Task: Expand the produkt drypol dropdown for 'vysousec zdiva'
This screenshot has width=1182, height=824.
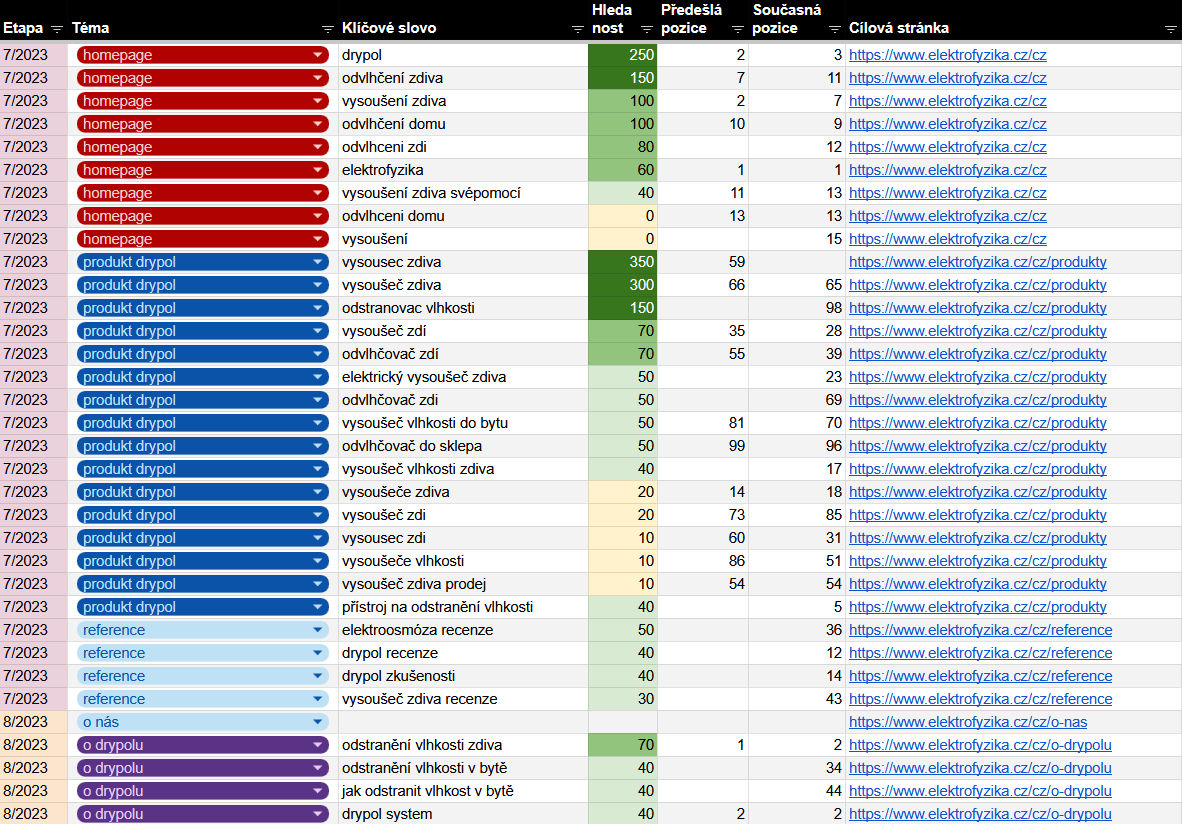Action: 318,262
